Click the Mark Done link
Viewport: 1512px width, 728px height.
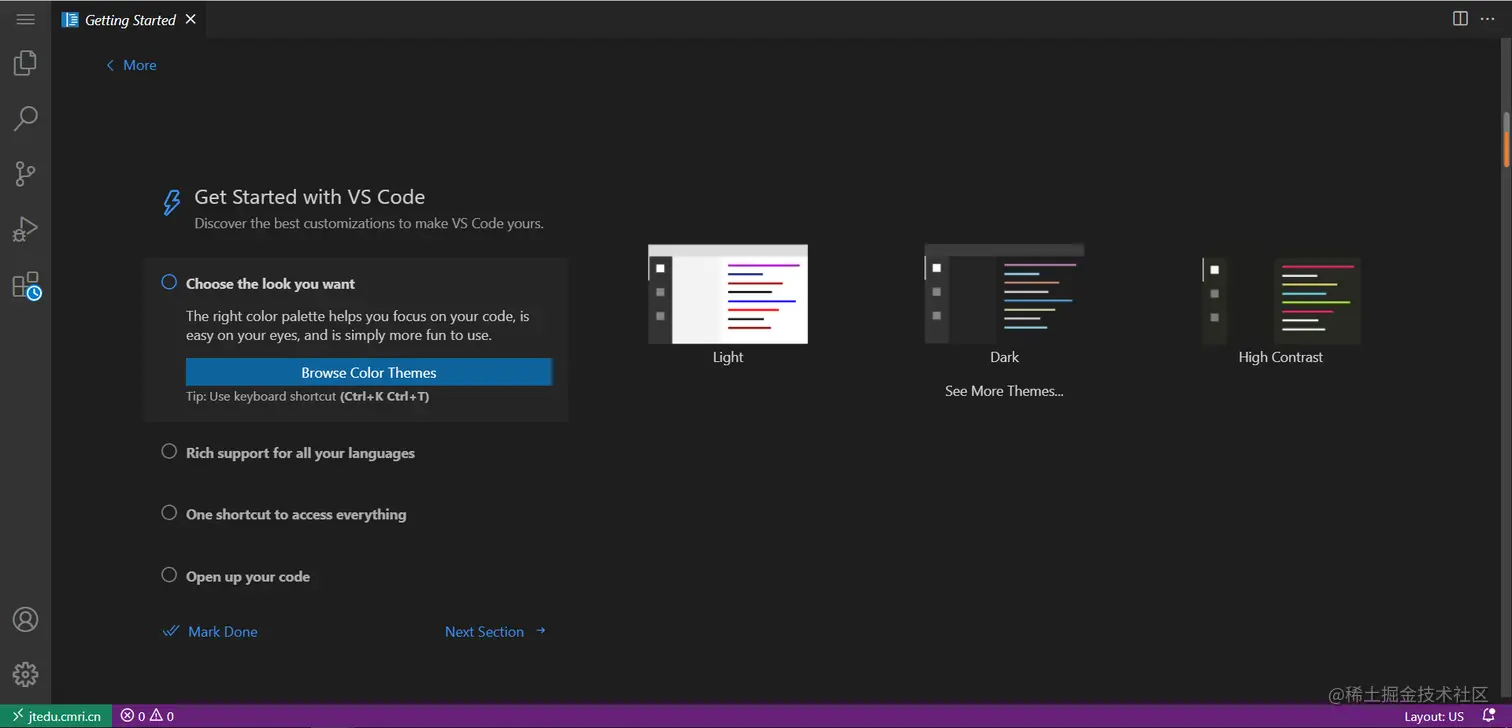point(211,632)
